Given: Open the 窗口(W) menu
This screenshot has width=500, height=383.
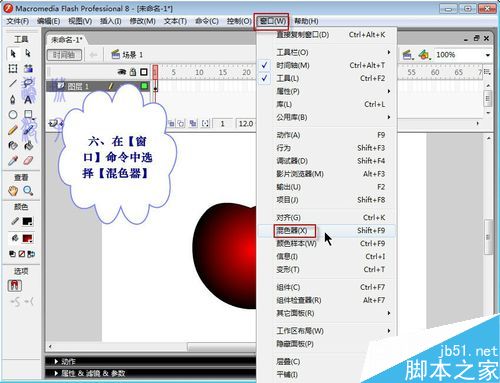Looking at the screenshot, I should pos(272,21).
